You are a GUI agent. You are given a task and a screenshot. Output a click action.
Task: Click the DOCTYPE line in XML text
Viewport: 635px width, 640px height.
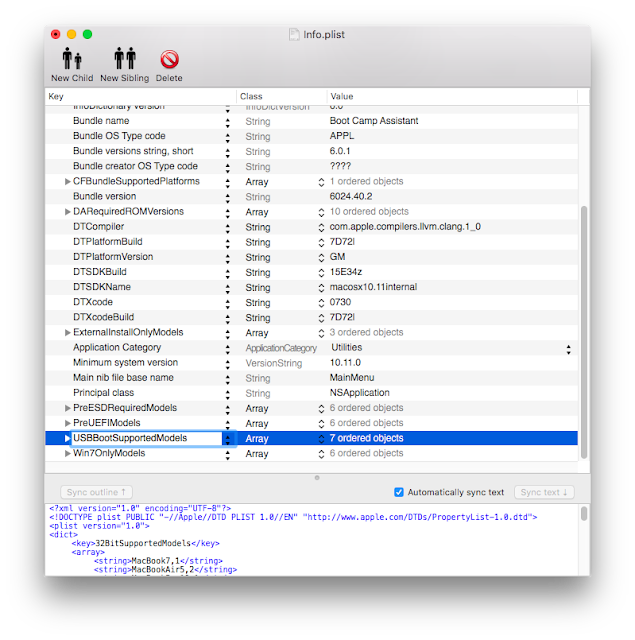(293, 517)
